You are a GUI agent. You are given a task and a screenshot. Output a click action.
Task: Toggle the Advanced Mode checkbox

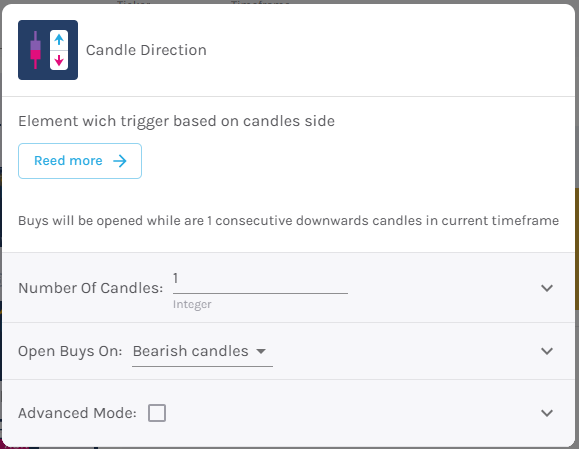pyautogui.click(x=157, y=413)
